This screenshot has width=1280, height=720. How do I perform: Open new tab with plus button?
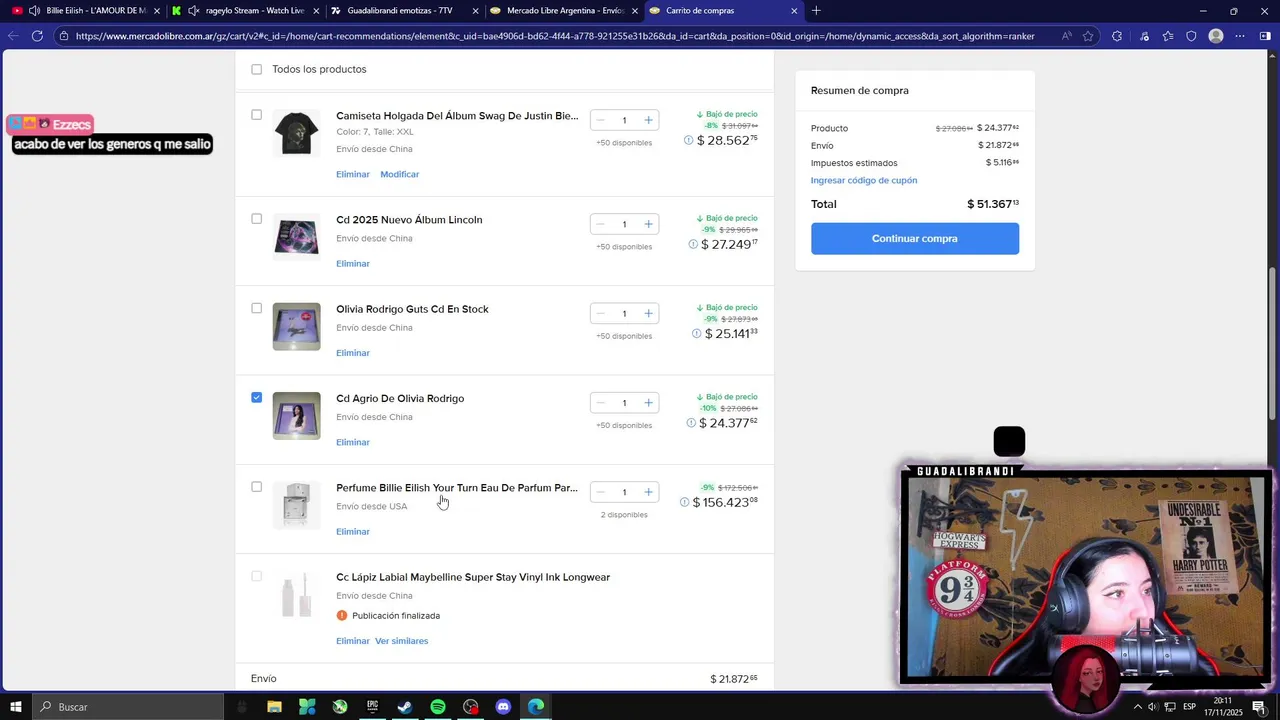click(816, 11)
